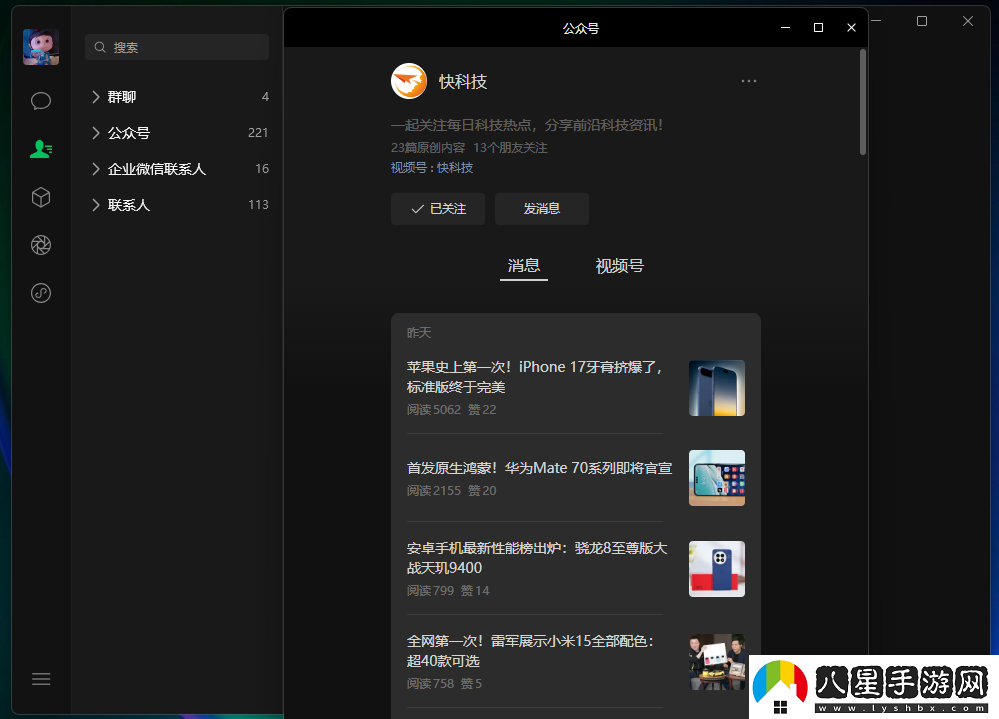
Task: Click inside the 搜索 search field
Action: (176, 46)
